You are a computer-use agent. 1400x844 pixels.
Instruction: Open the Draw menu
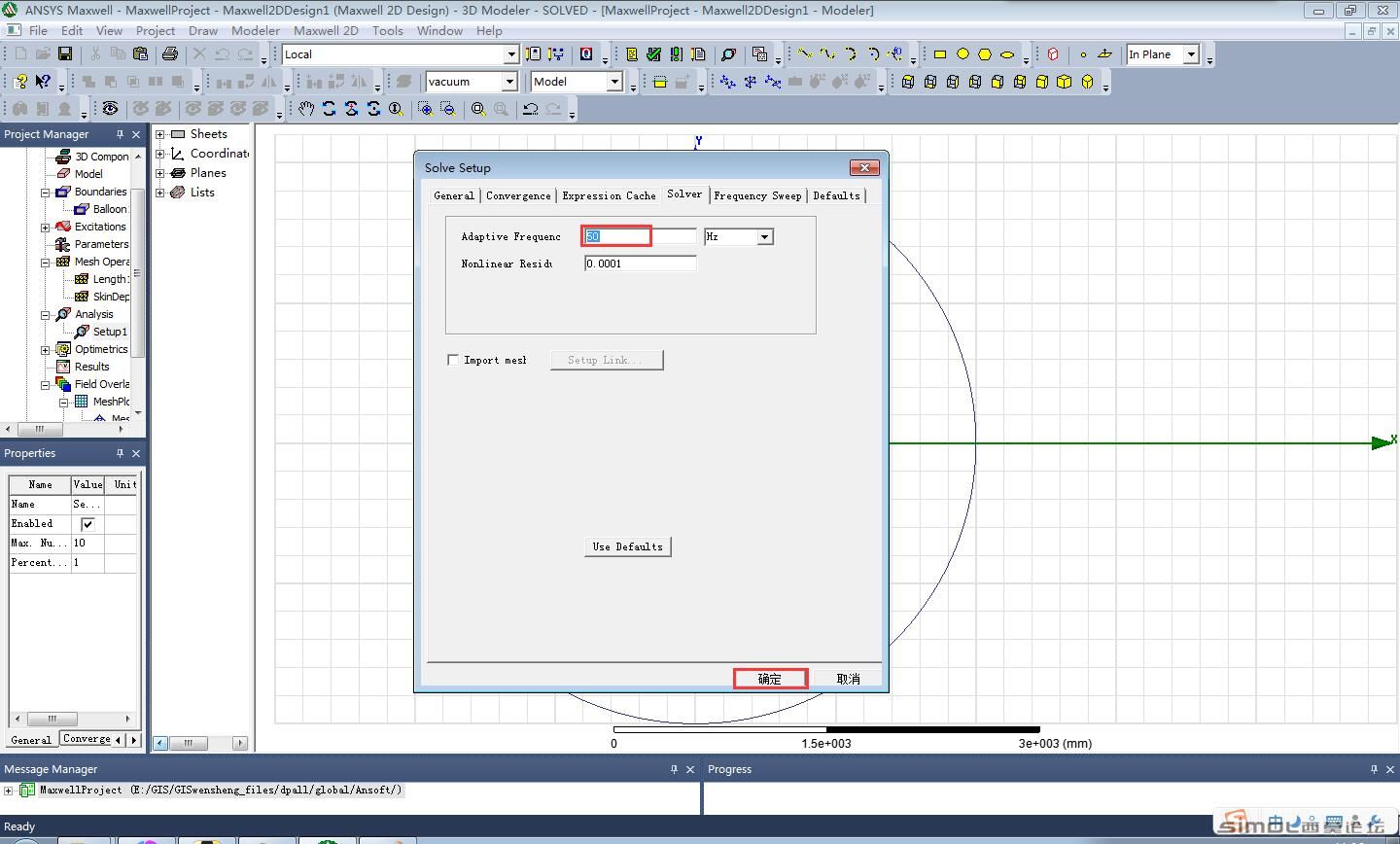click(203, 30)
